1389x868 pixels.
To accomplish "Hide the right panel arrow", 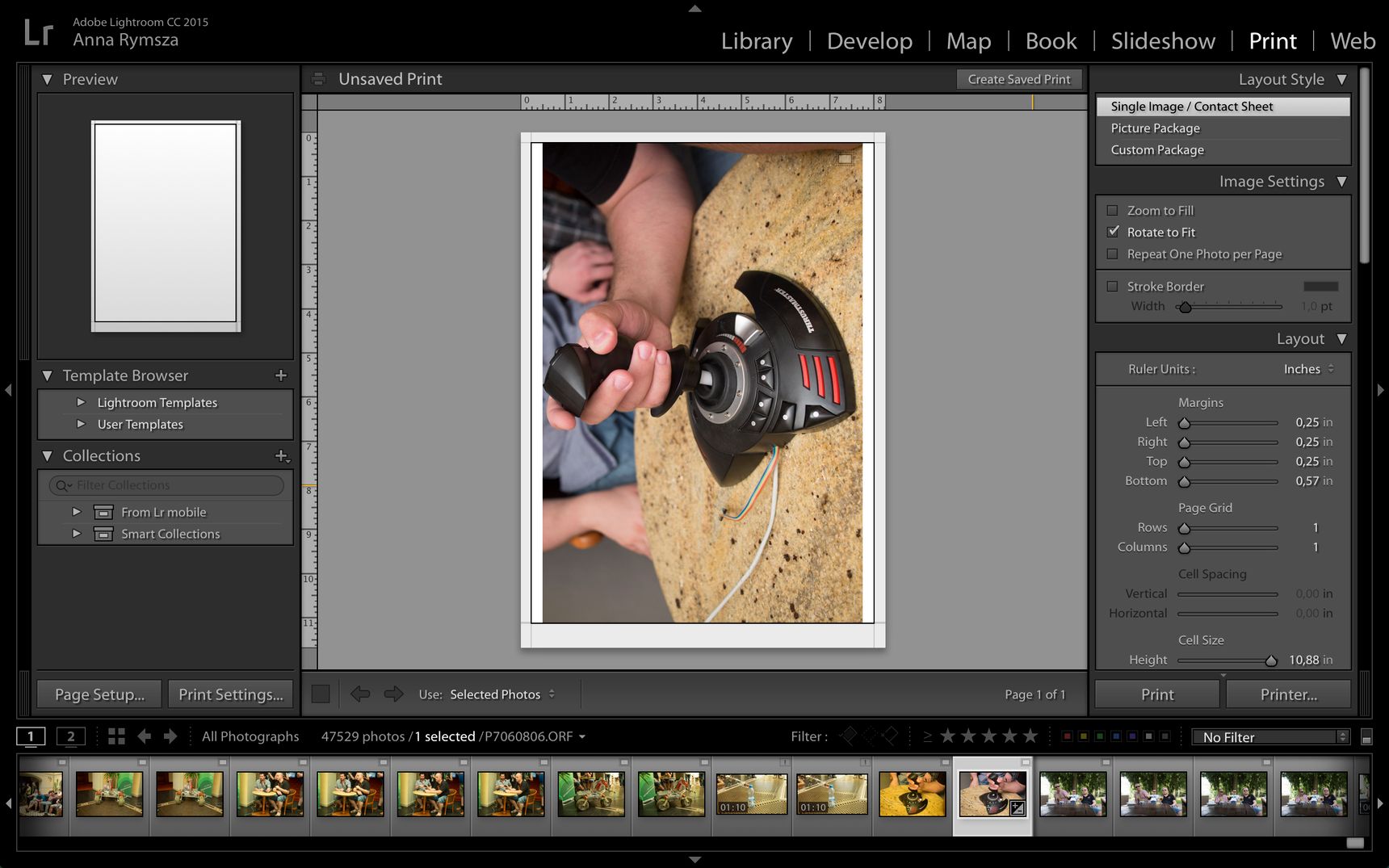I will 1380,390.
